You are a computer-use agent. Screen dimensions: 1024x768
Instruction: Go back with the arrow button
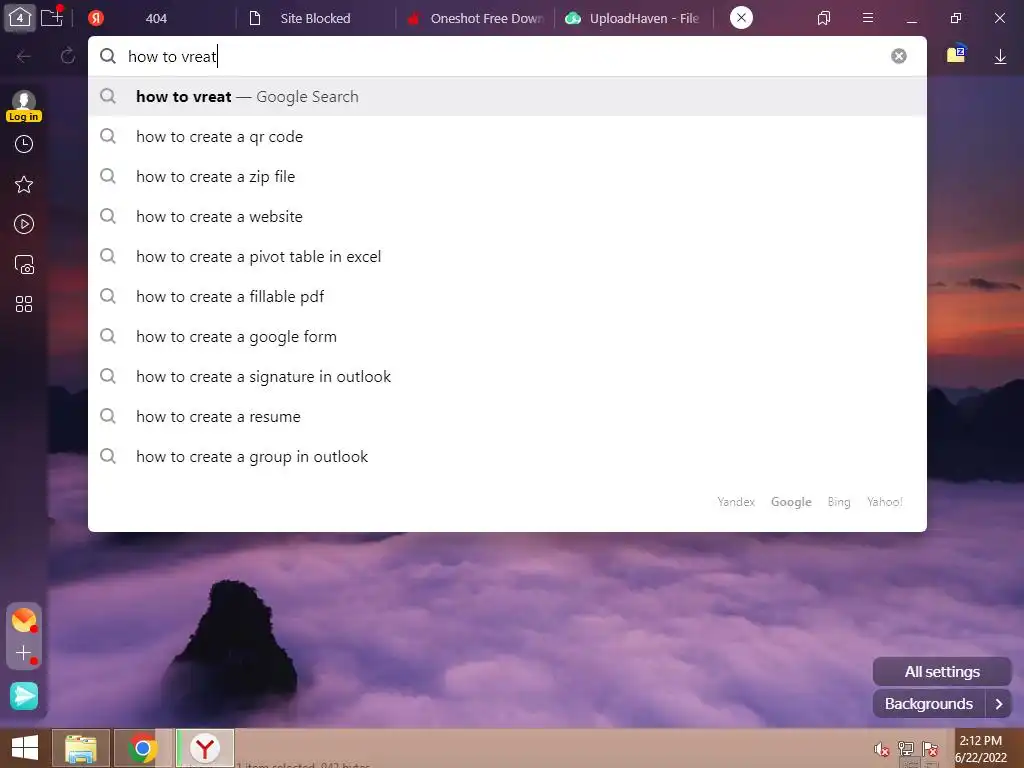tap(24, 57)
